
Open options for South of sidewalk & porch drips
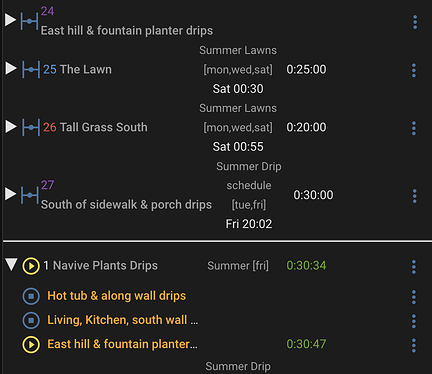click(x=414, y=196)
